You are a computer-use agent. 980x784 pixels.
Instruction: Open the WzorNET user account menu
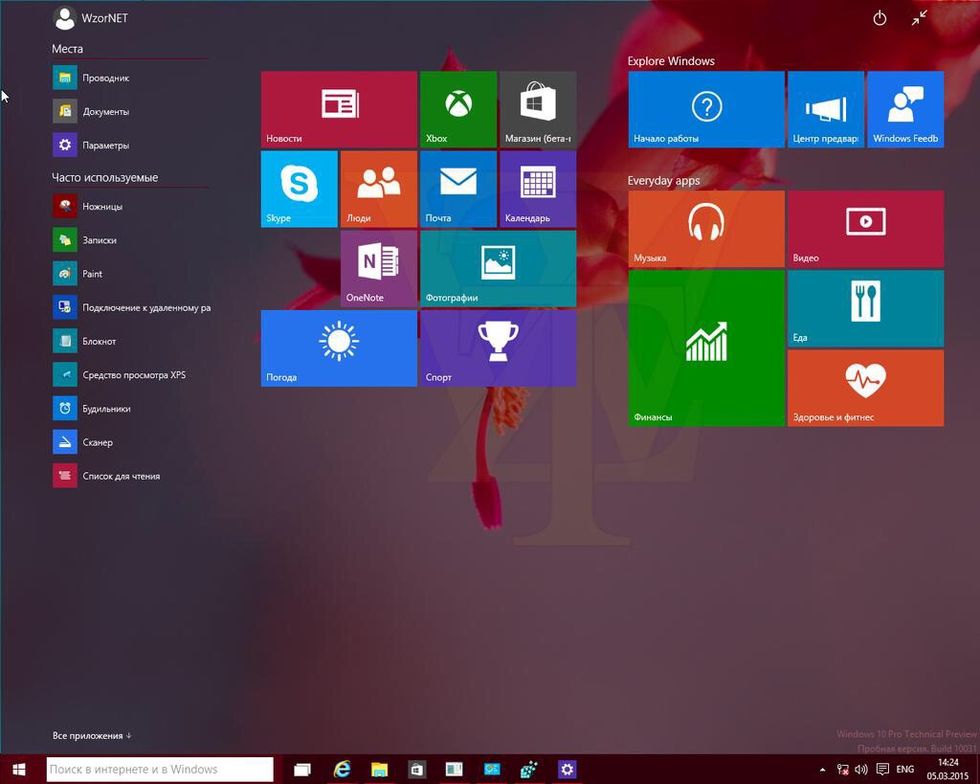tap(90, 18)
